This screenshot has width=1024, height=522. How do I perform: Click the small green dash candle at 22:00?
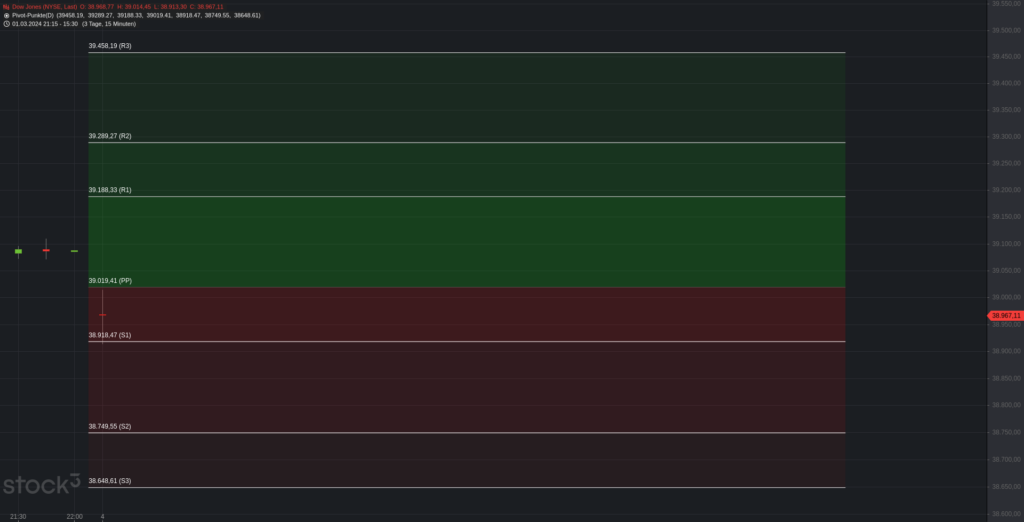pyautogui.click(x=74, y=251)
